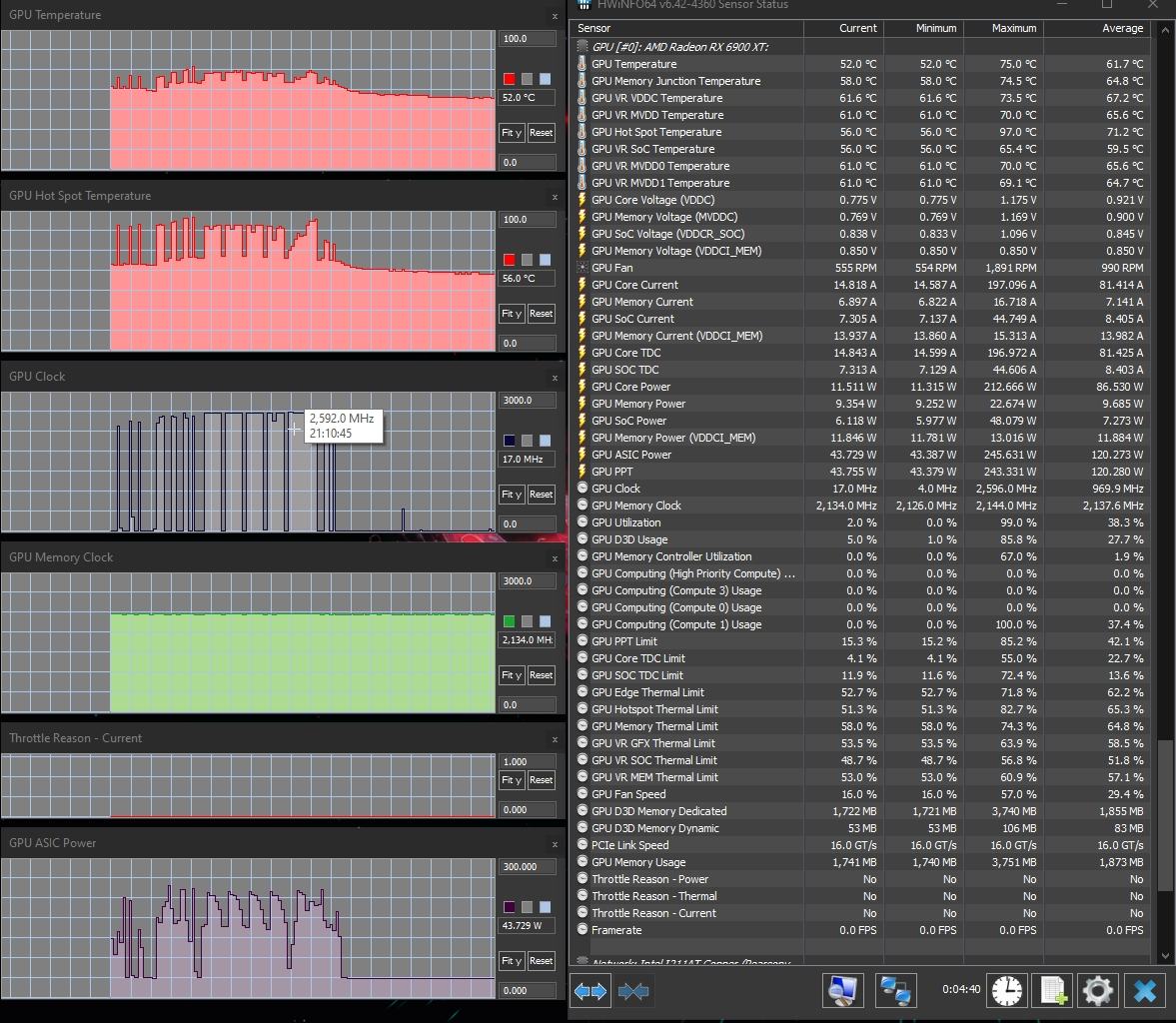Click Fit y in GPU Temperature graph

[x=512, y=133]
